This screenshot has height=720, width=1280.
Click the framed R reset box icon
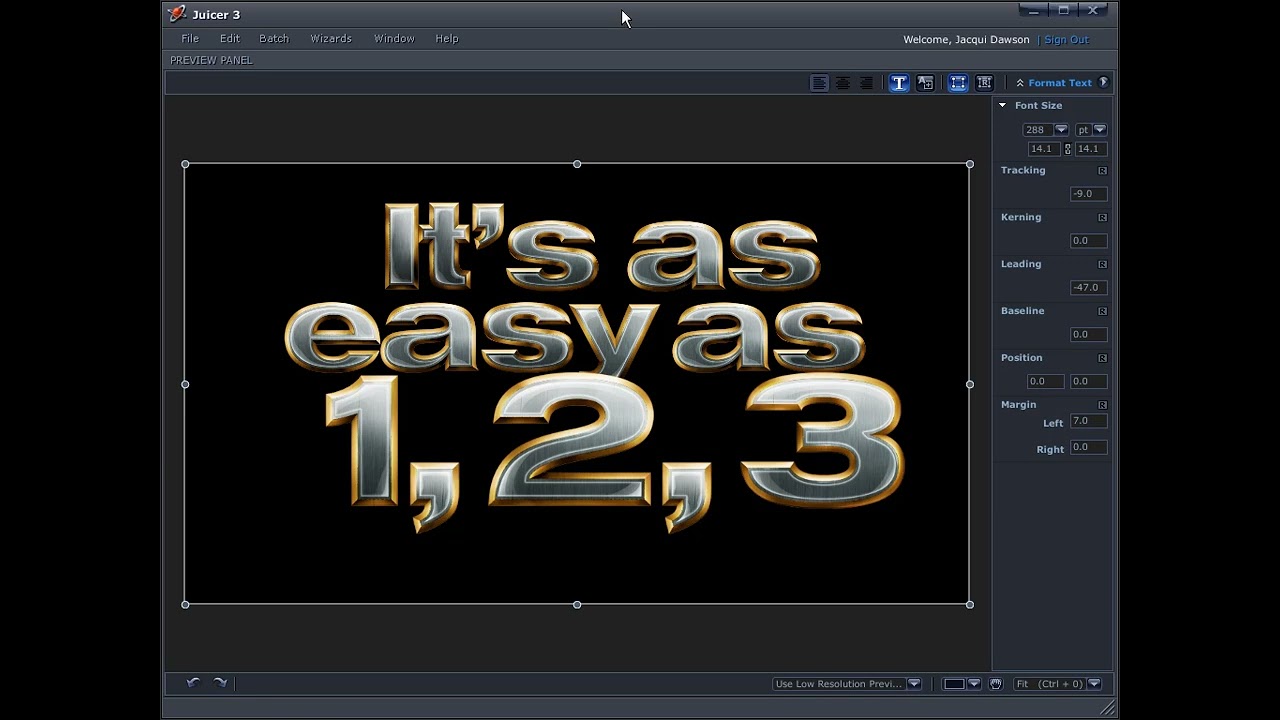[984, 83]
